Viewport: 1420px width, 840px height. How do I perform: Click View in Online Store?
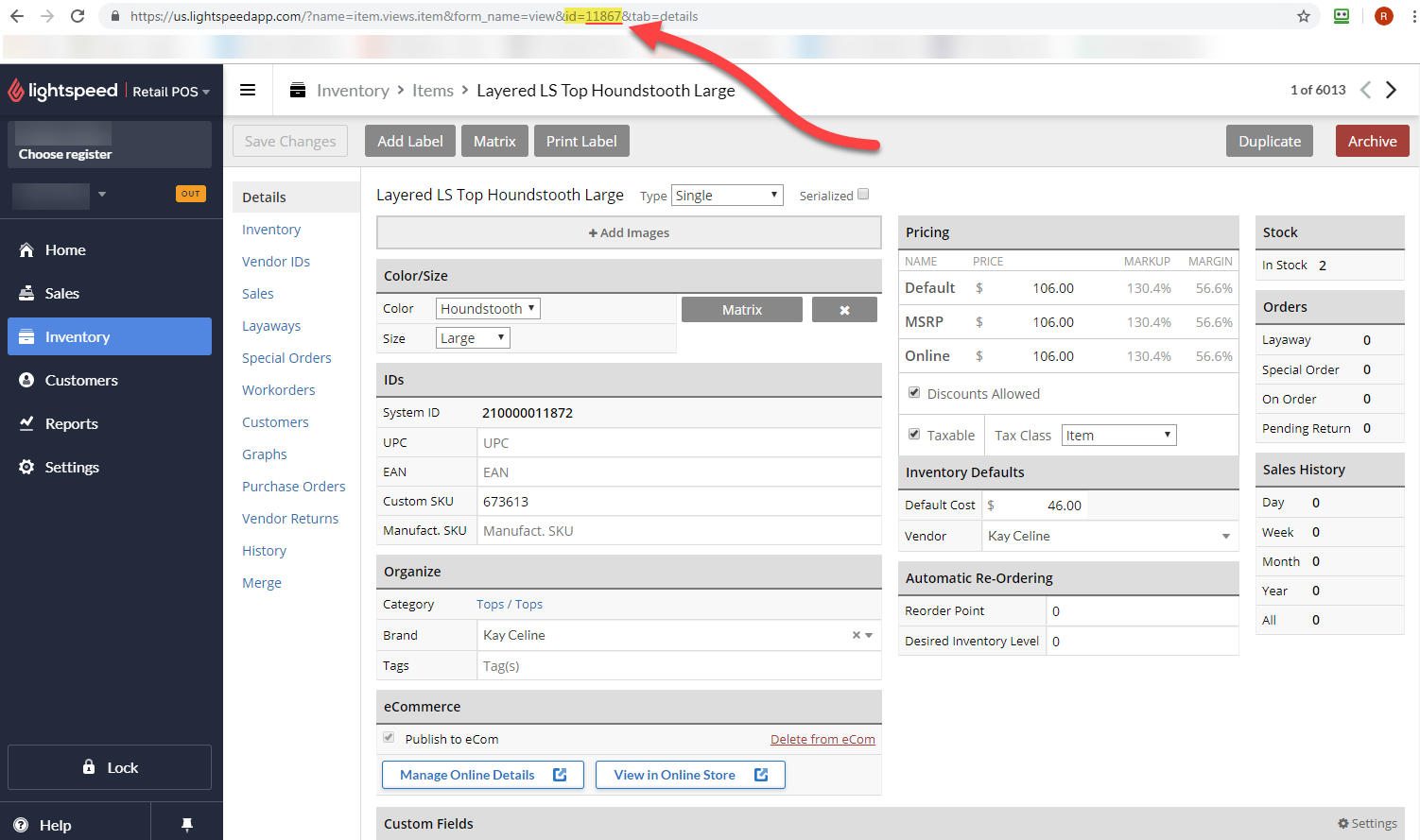(x=690, y=775)
